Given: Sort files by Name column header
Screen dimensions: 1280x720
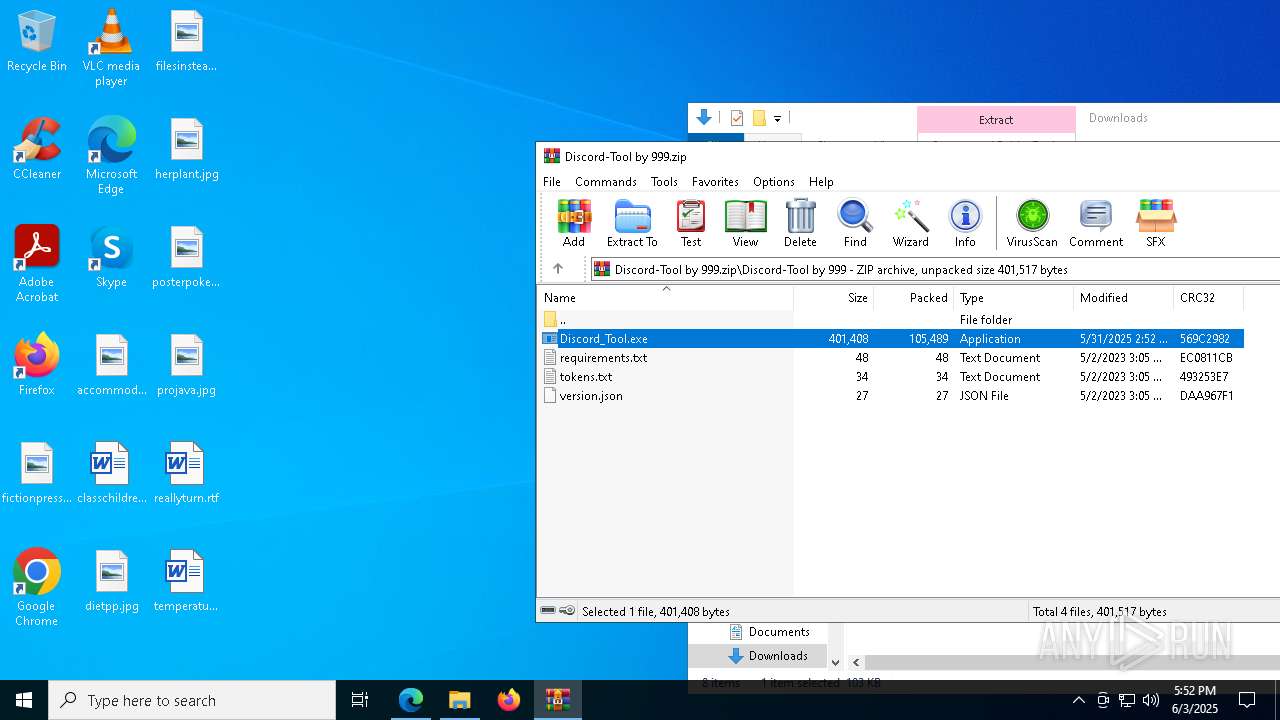Looking at the screenshot, I should pyautogui.click(x=665, y=298).
